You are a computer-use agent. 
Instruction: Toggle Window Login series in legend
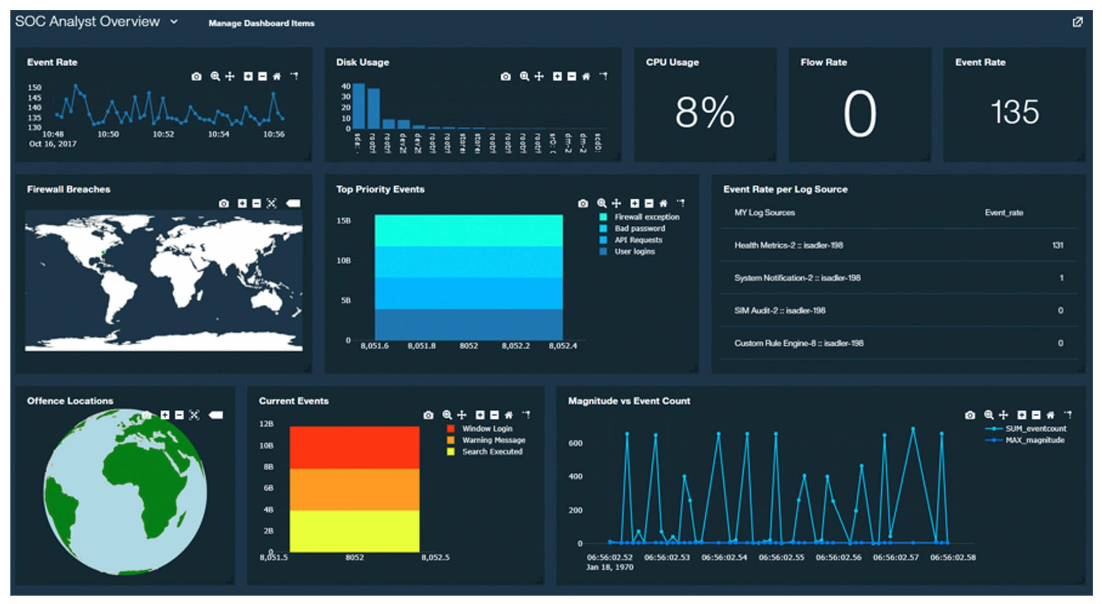pos(487,428)
